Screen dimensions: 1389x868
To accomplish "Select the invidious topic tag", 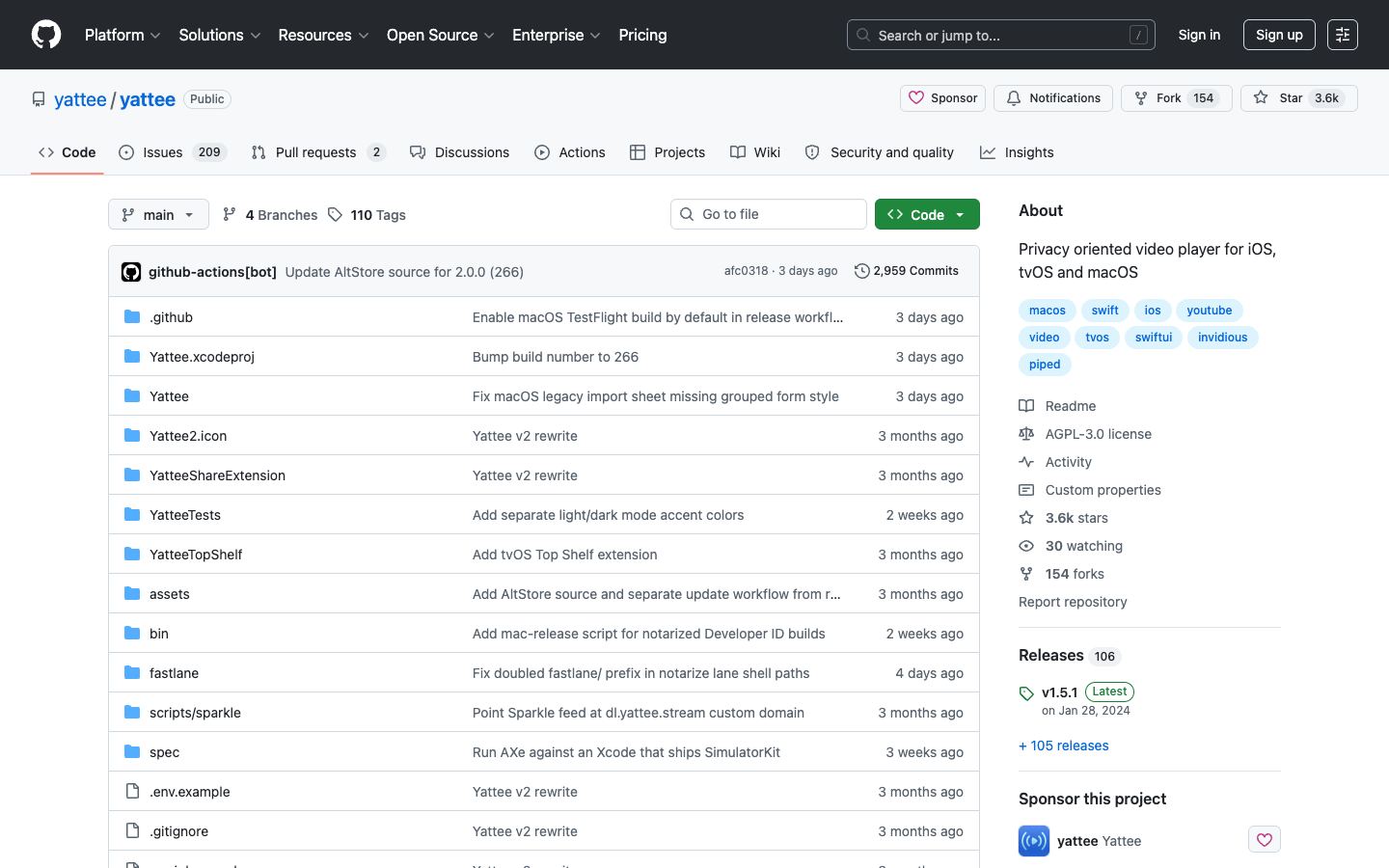I will click(x=1222, y=338).
